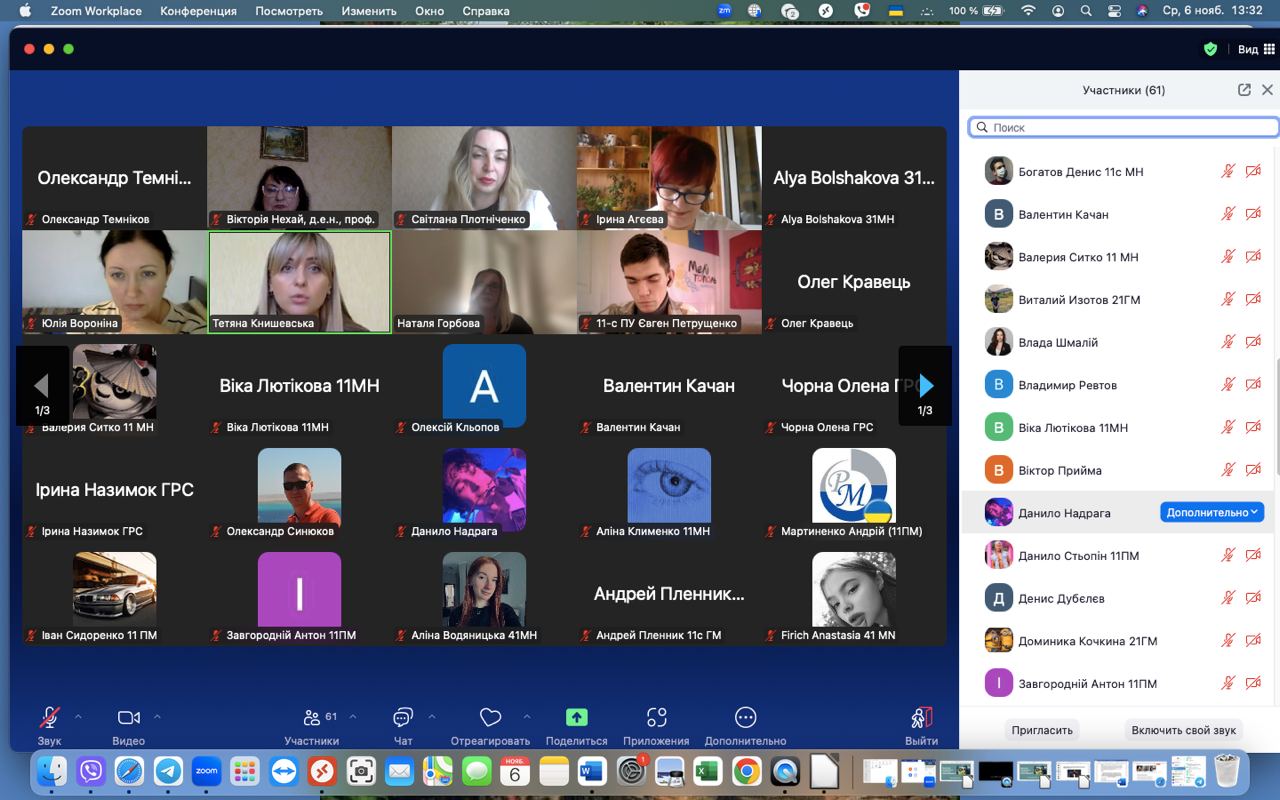Toggle mic icon for Валентин Качан in list
Screen dimensions: 1280x800
tap(1228, 214)
